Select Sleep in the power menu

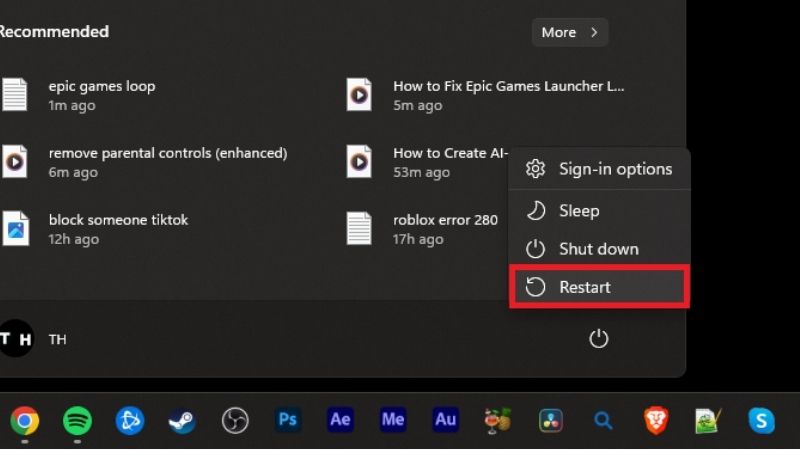pyautogui.click(x=599, y=211)
